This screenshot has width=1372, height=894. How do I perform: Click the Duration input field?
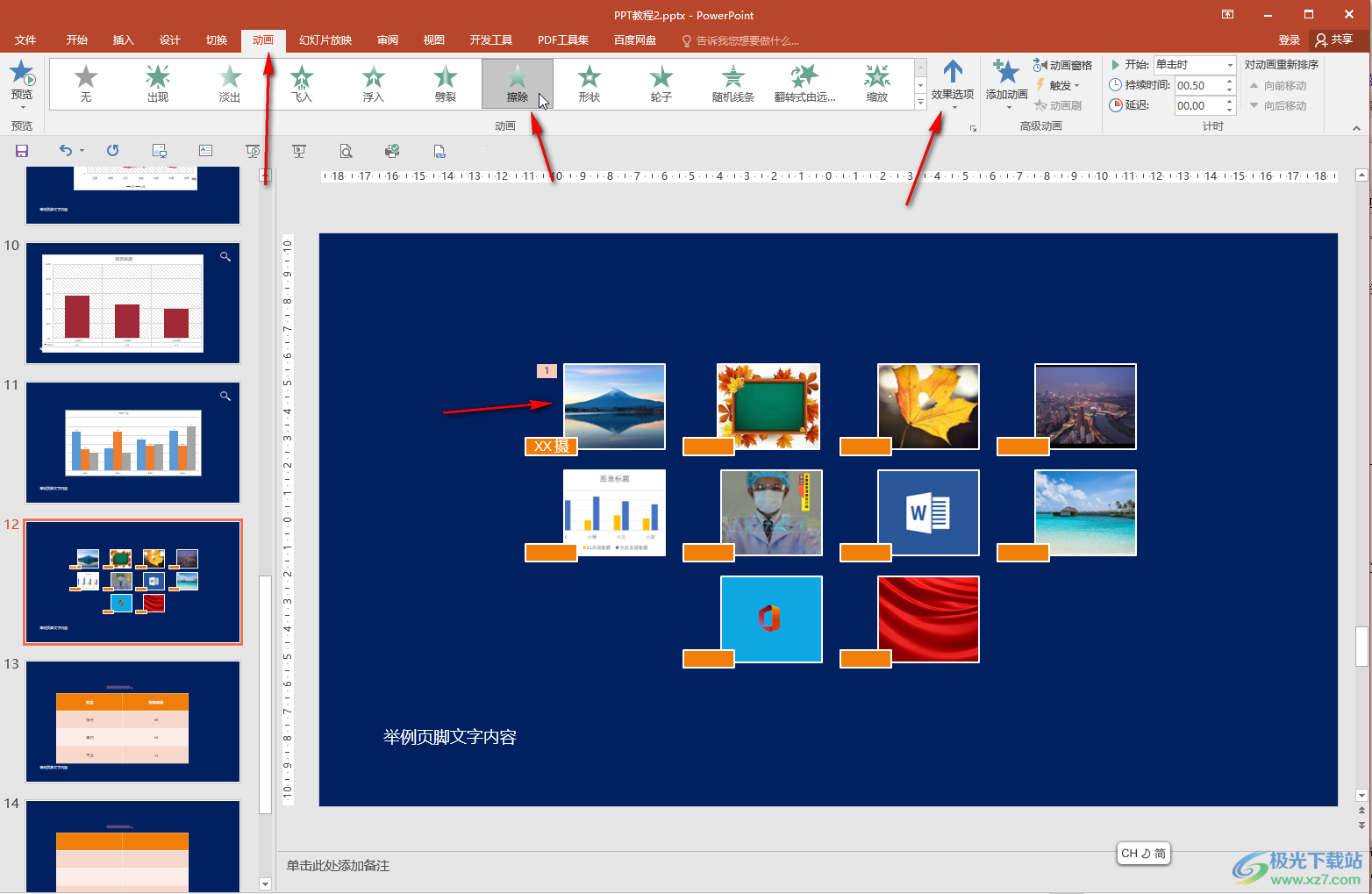pos(1198,85)
